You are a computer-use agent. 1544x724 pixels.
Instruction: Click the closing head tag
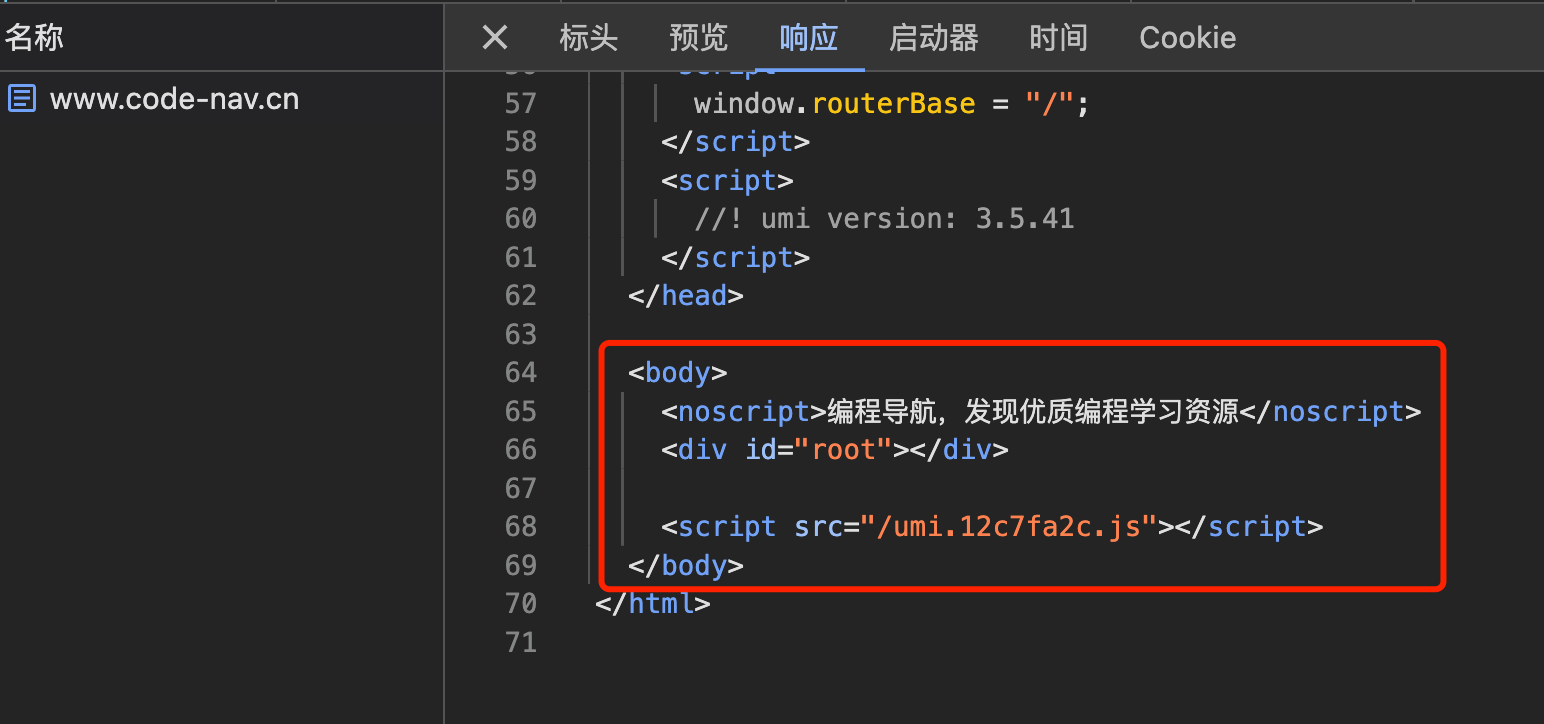pyautogui.click(x=685, y=296)
